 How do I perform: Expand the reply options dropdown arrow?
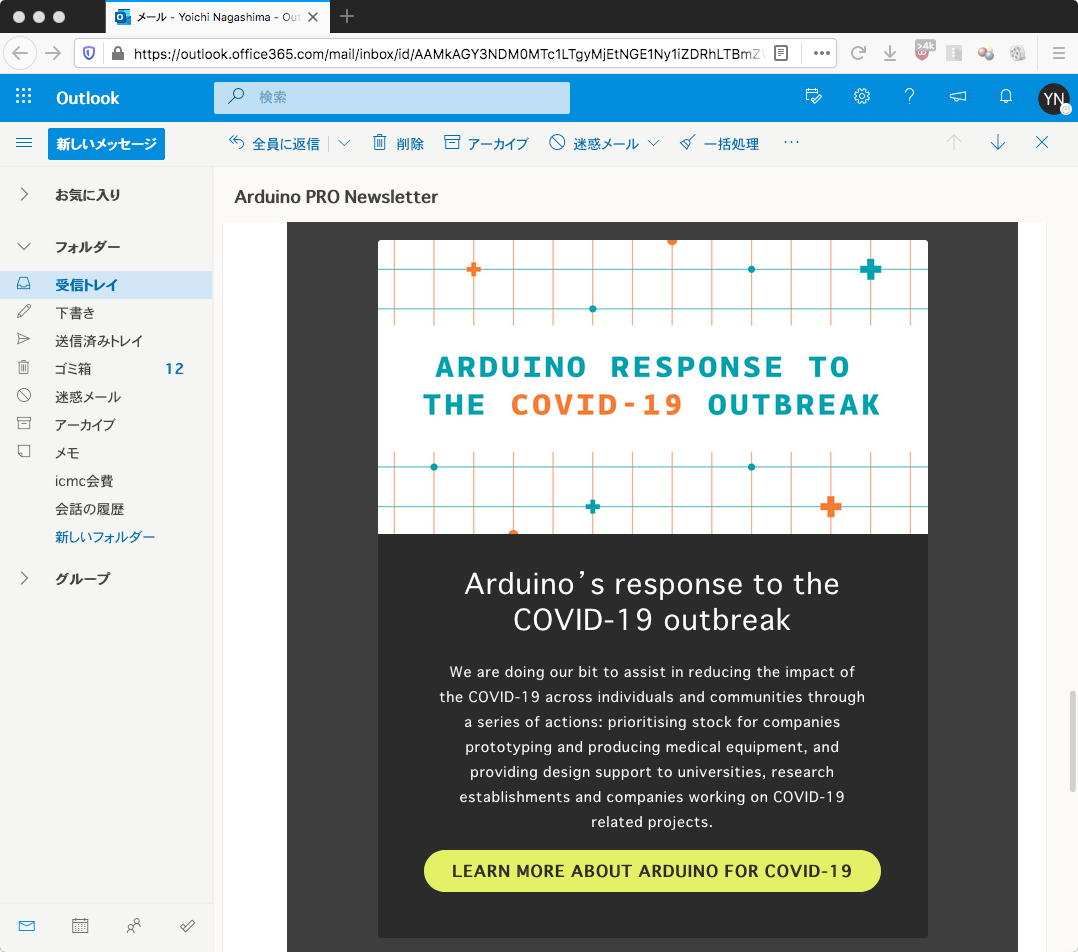pos(344,143)
